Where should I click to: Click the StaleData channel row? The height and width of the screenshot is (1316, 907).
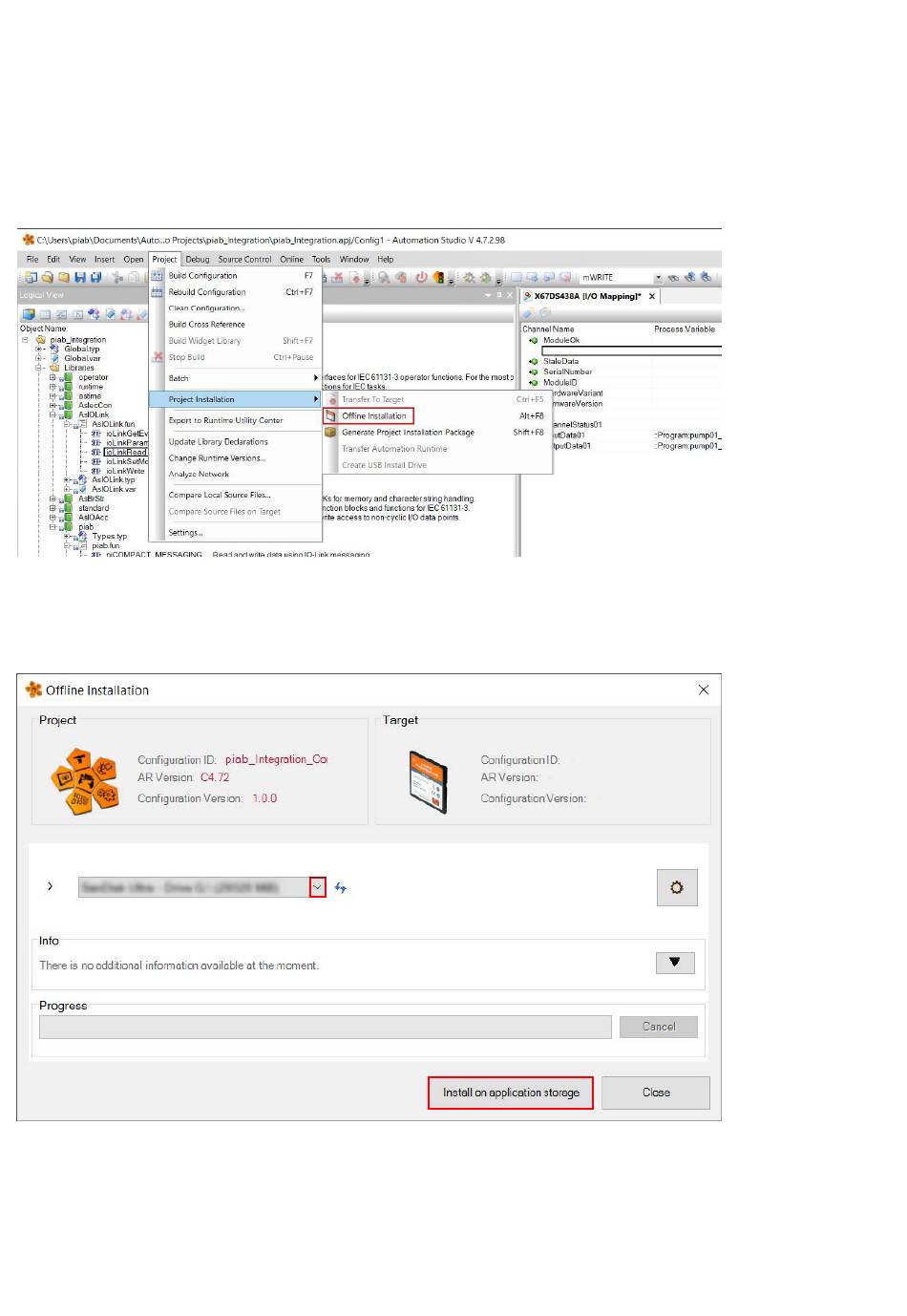click(560, 361)
